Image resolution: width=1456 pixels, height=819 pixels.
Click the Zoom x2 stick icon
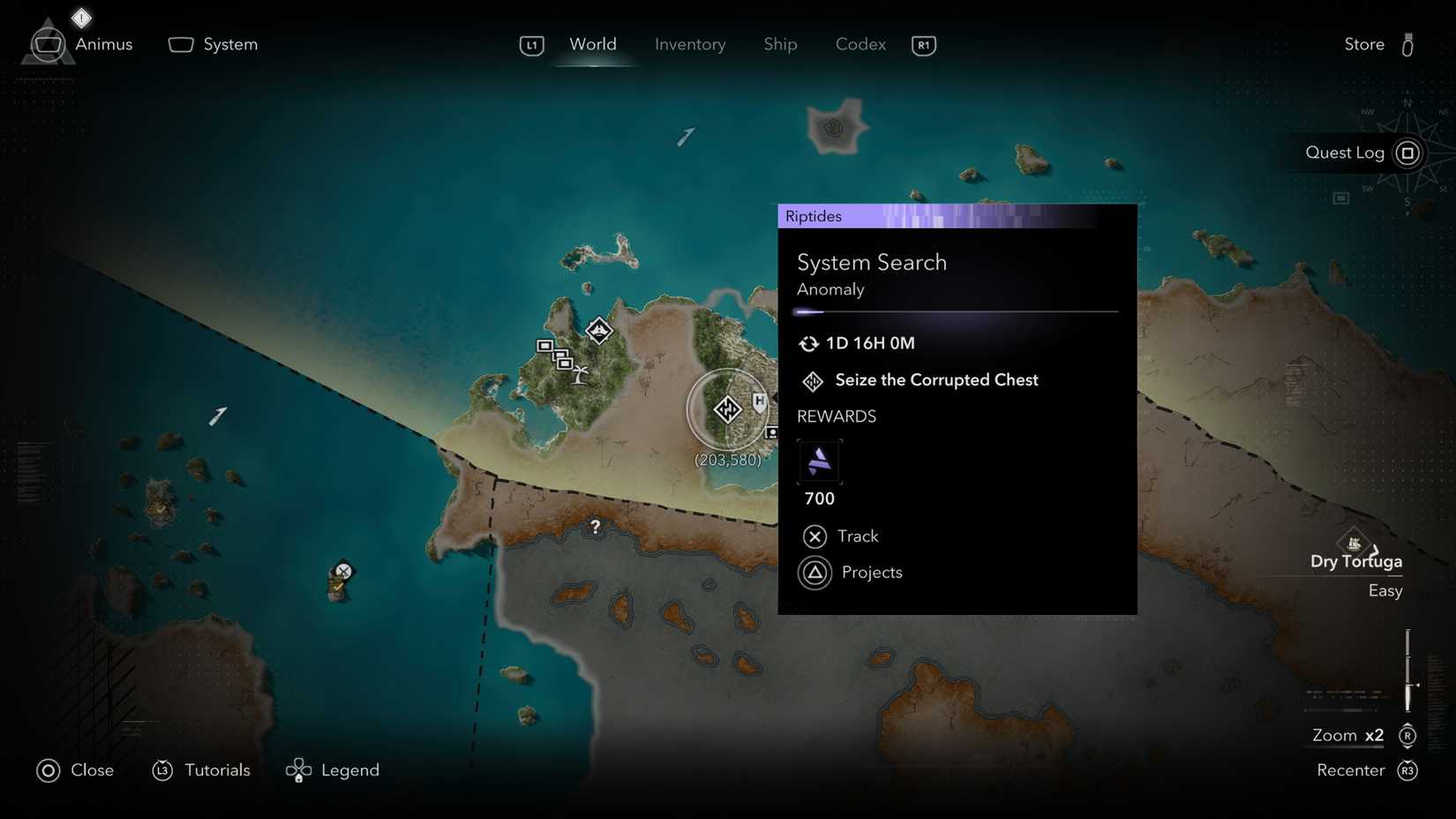click(1407, 735)
